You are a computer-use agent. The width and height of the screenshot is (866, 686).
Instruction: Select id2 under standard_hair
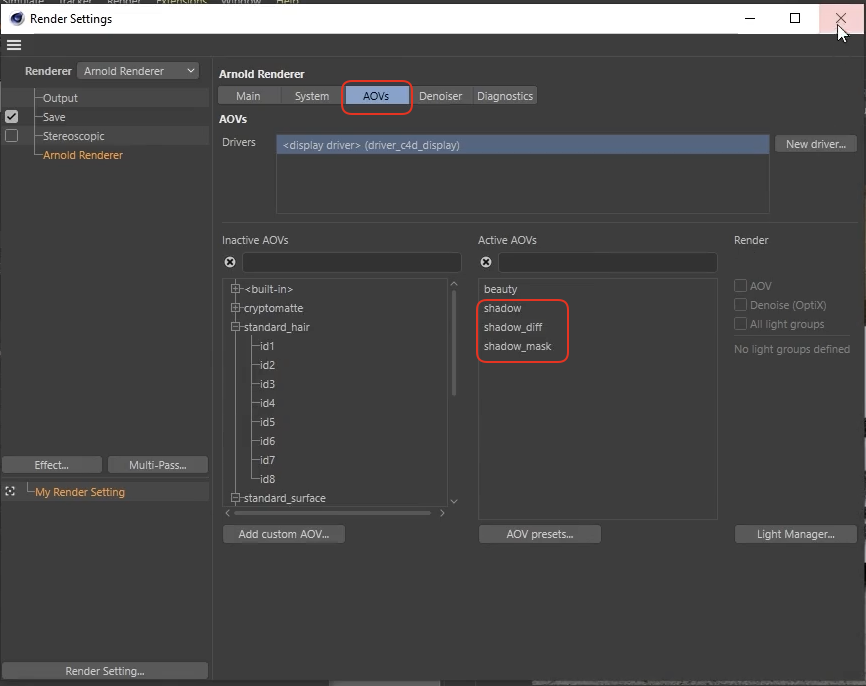tap(267, 365)
